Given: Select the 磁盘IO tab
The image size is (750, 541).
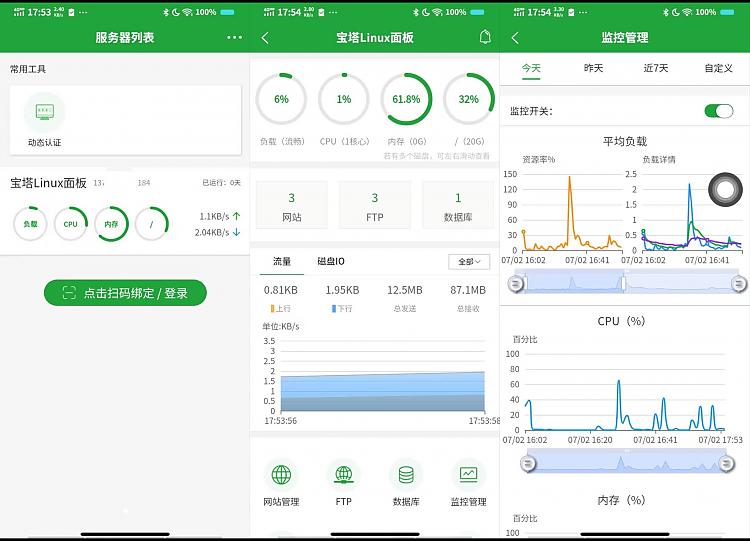Looking at the screenshot, I should click(331, 261).
